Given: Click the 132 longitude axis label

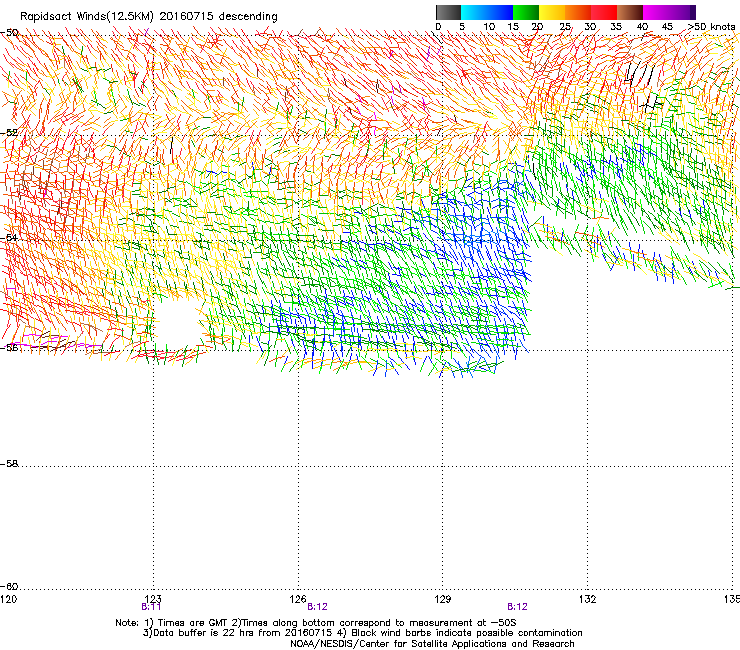Looking at the screenshot, I should tap(588, 599).
